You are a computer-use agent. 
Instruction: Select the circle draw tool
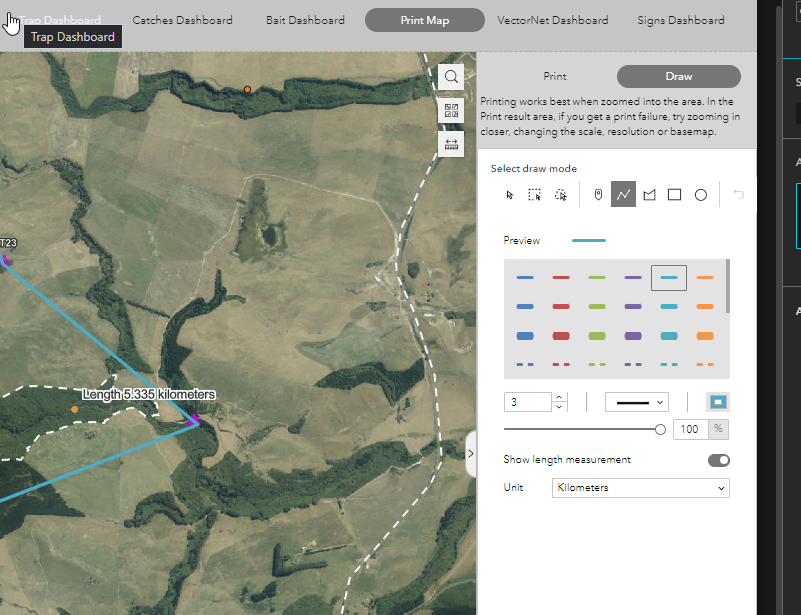(701, 195)
